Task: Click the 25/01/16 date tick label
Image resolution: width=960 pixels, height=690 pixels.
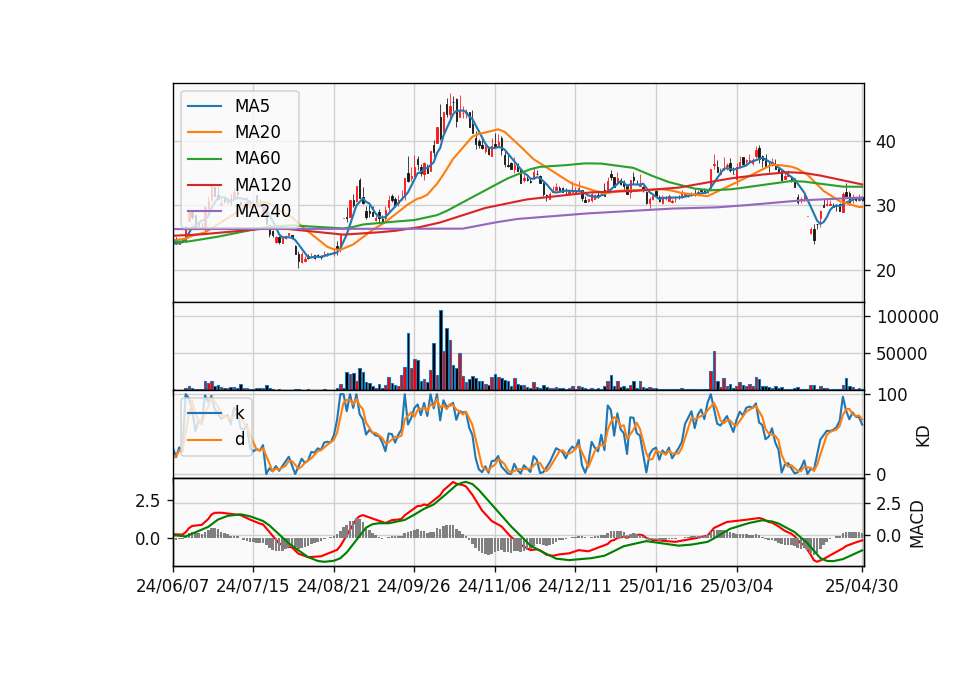Action: click(x=656, y=586)
